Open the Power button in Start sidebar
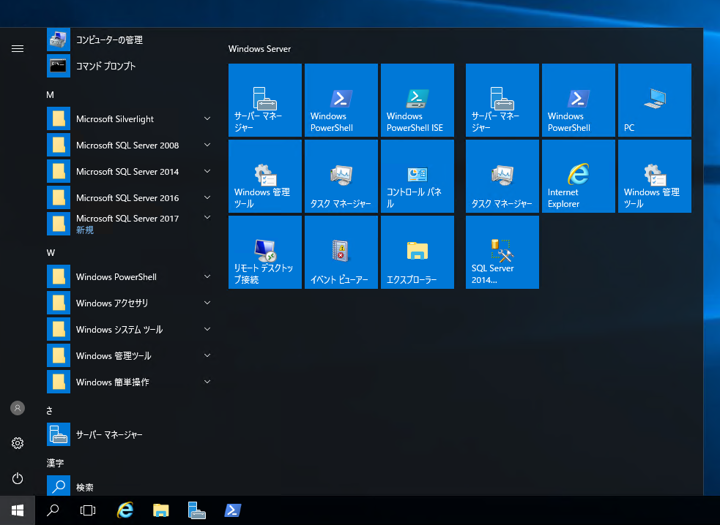Image resolution: width=720 pixels, height=525 pixels. point(17,479)
